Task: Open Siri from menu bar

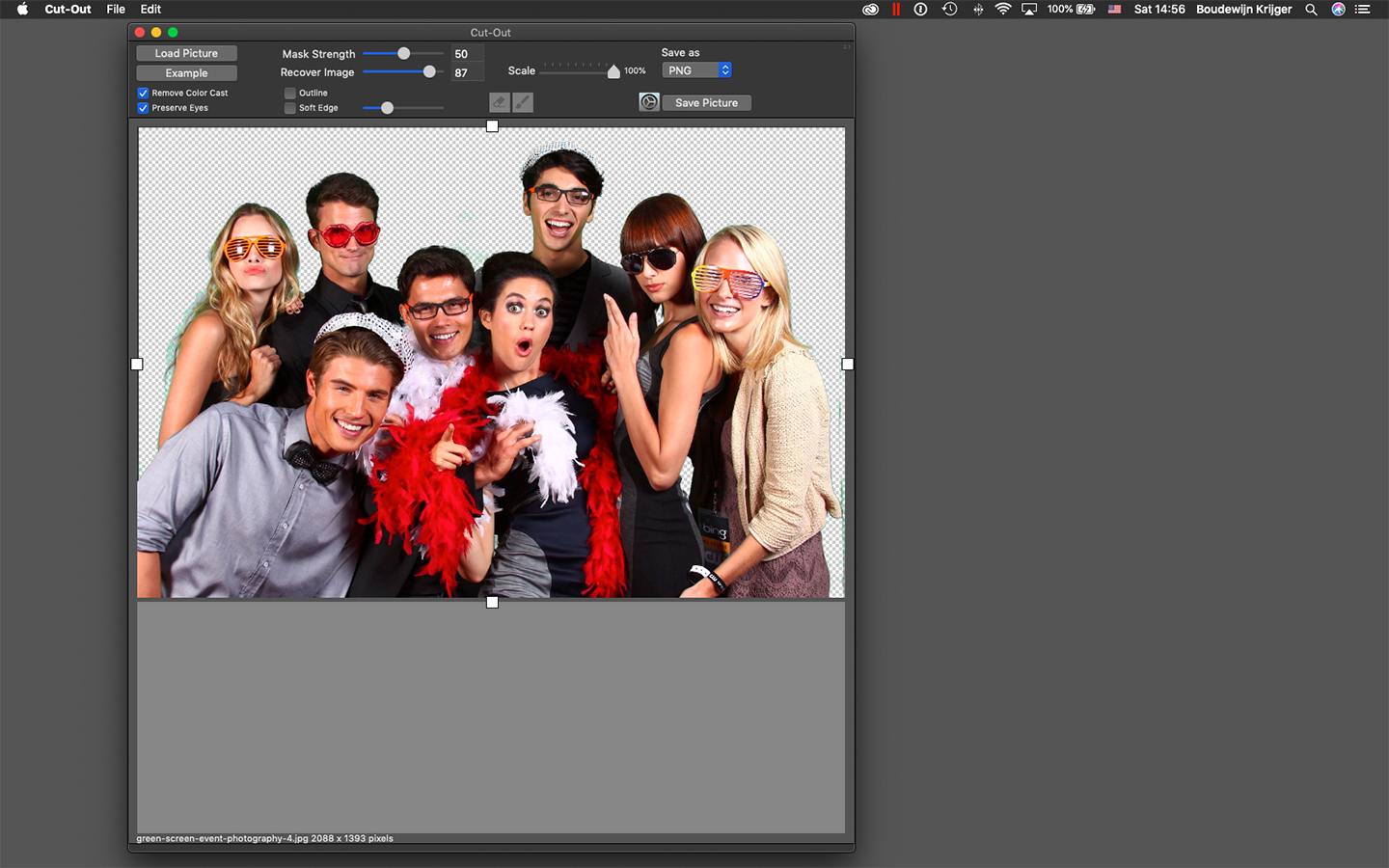Action: (x=1338, y=10)
